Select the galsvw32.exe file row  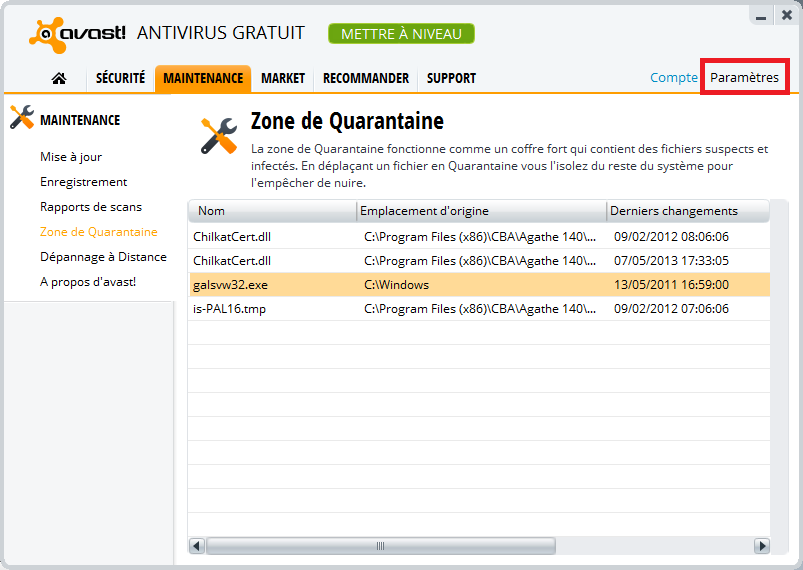[479, 285]
